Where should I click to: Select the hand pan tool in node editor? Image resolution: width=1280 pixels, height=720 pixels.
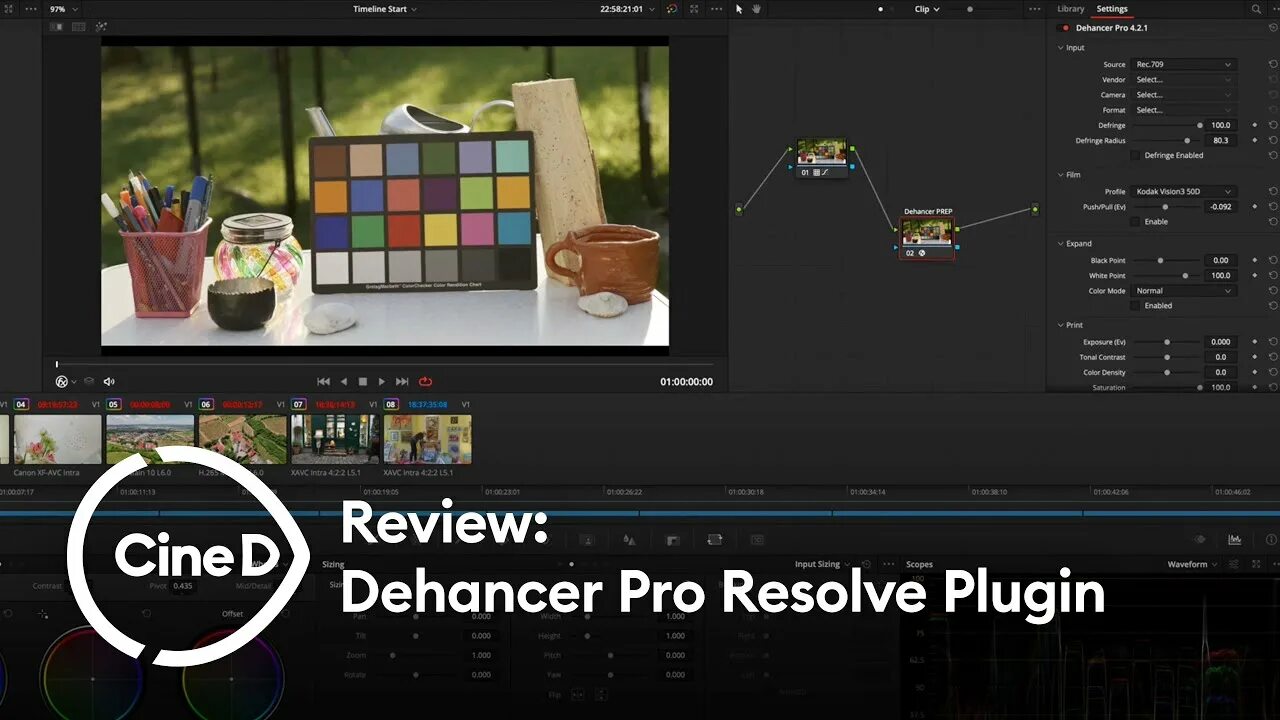point(756,9)
